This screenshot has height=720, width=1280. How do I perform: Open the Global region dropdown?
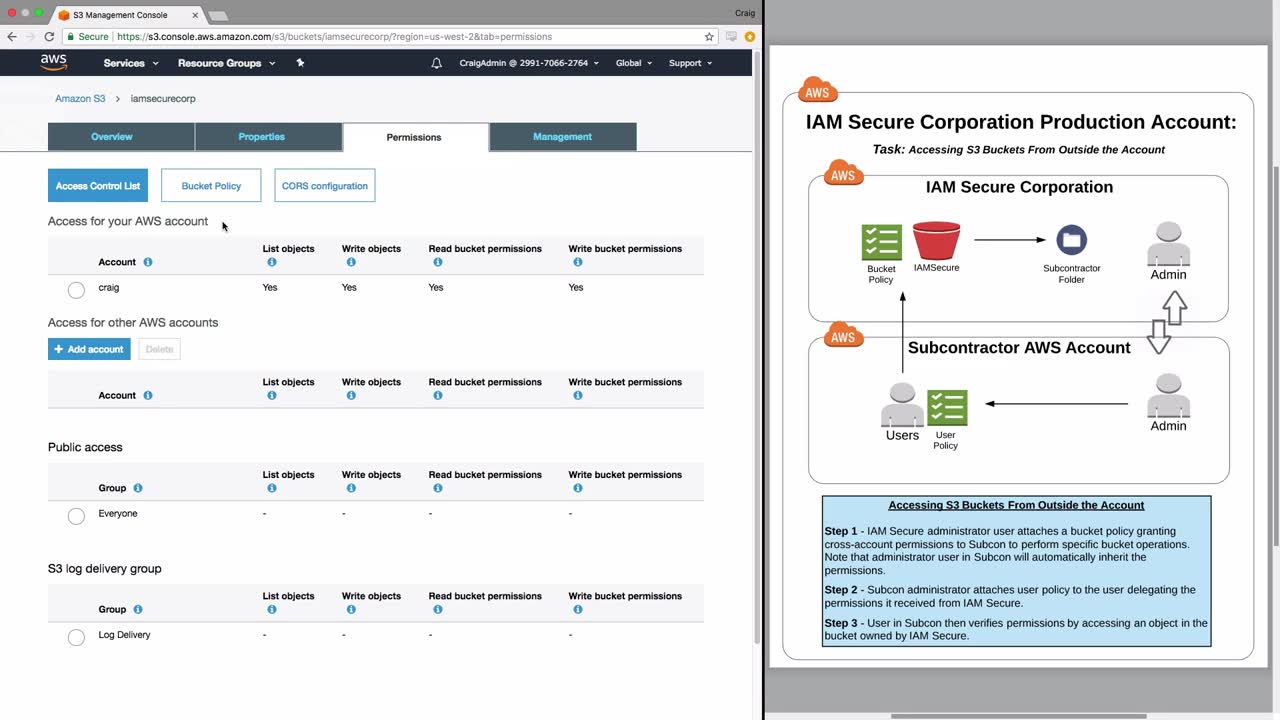[x=634, y=63]
